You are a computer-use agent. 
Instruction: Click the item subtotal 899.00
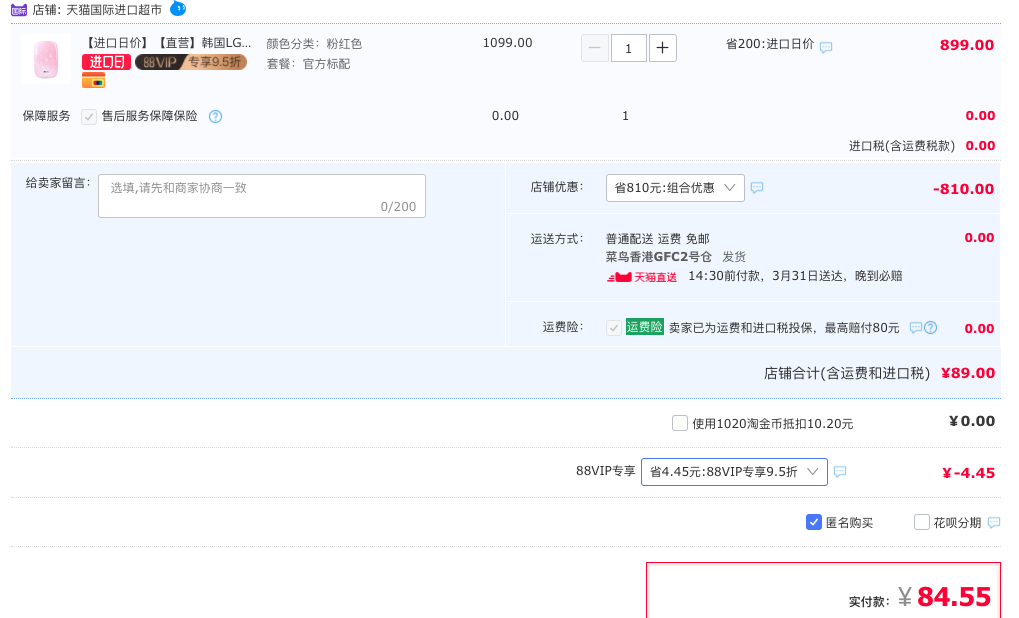(967, 45)
